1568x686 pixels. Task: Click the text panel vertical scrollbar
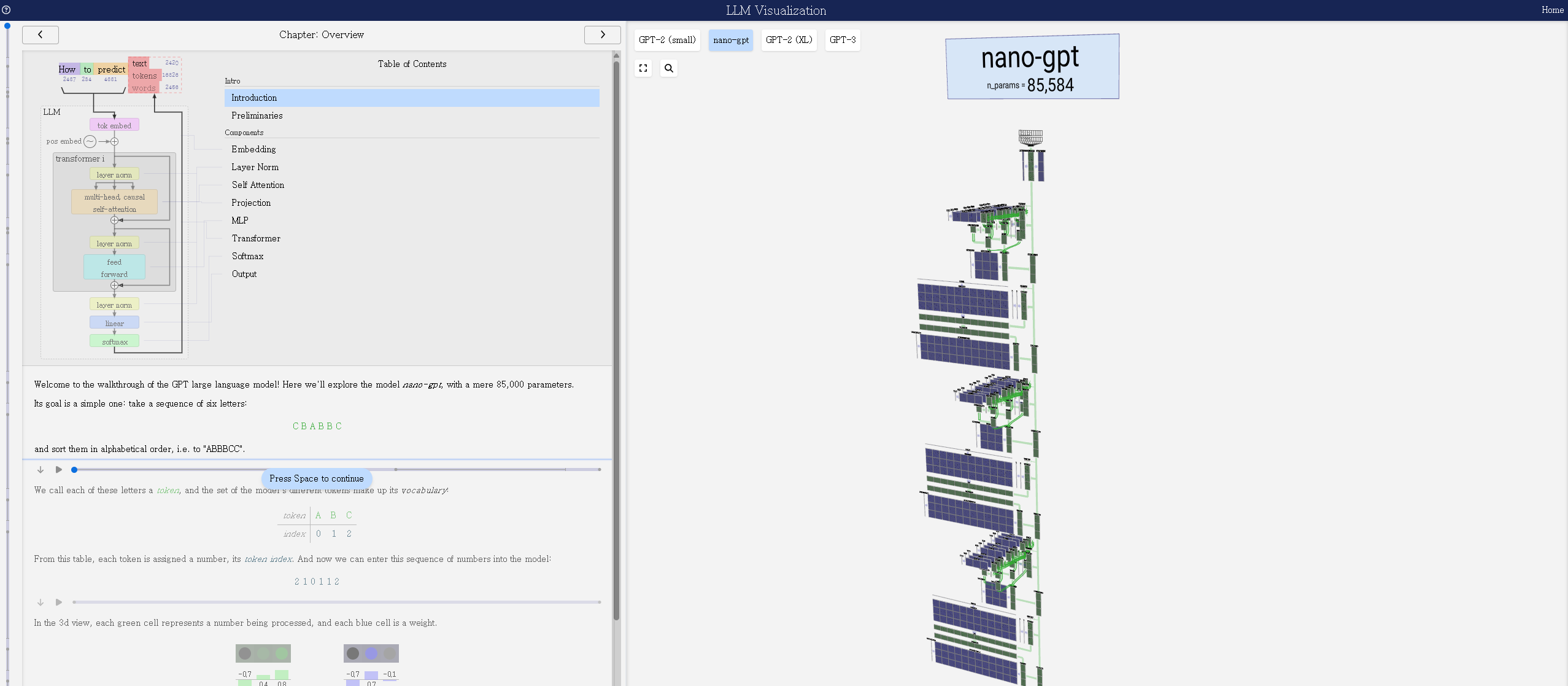616,338
